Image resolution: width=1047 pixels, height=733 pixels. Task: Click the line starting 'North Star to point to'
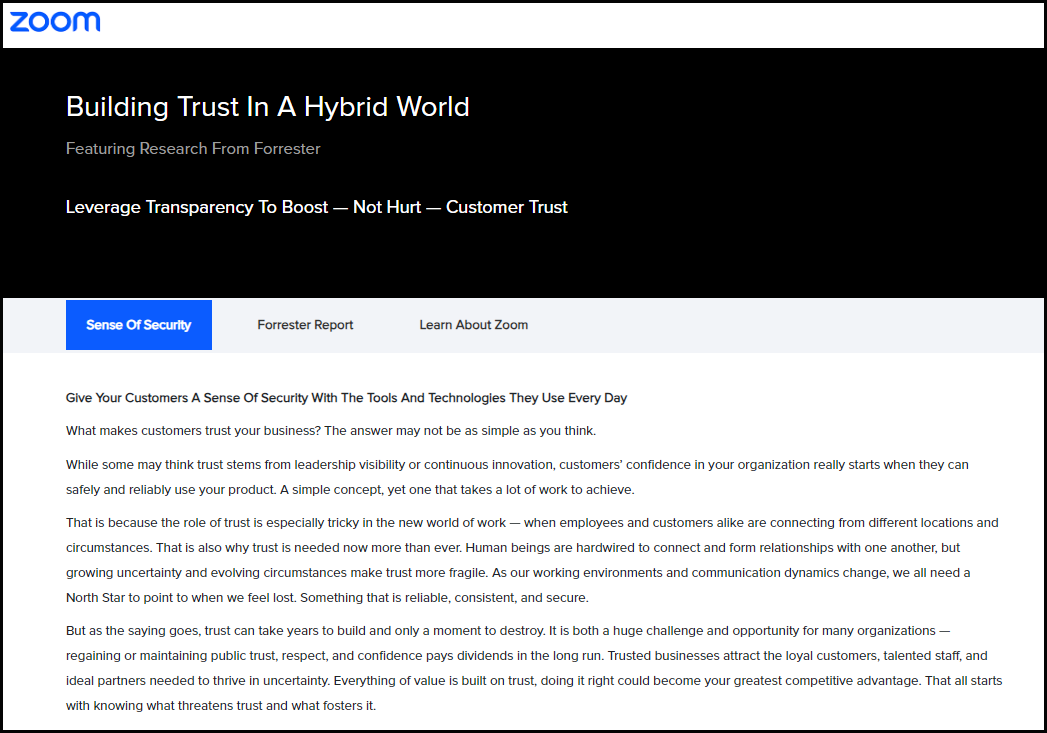327,598
